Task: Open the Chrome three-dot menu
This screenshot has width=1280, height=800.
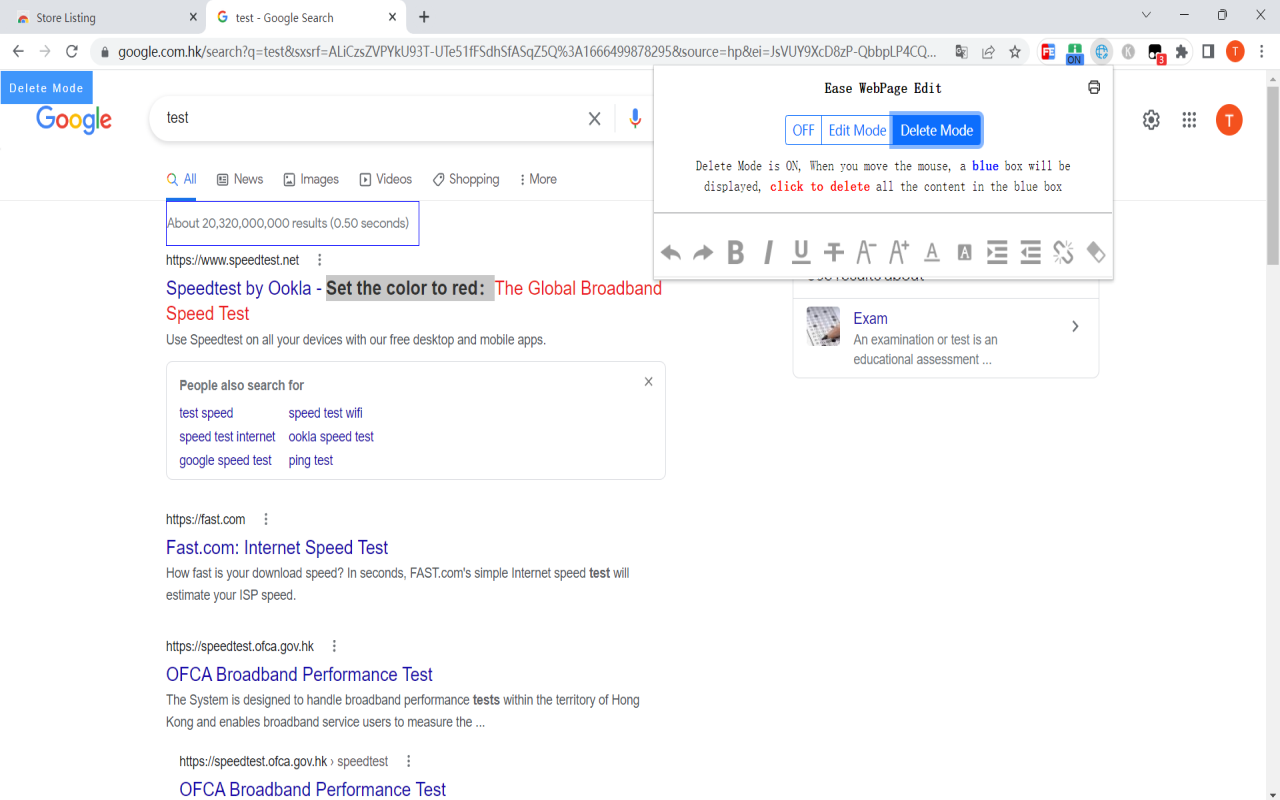Action: [x=1262, y=52]
